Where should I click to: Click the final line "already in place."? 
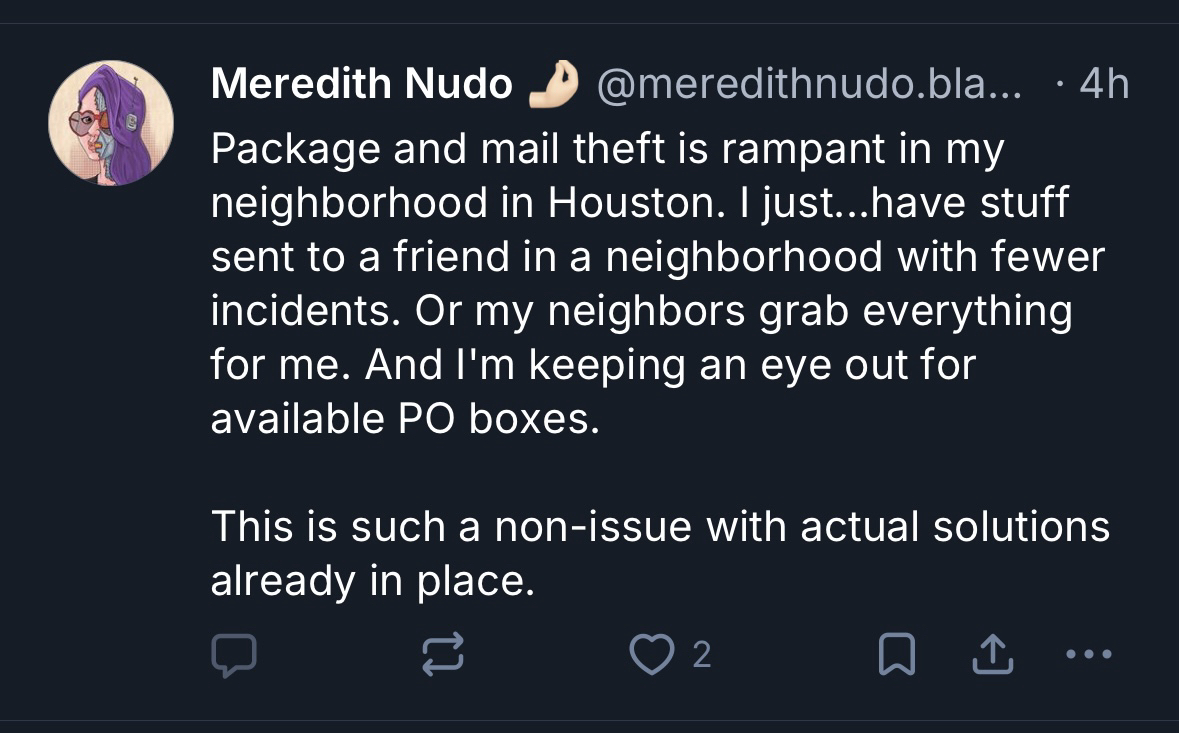(373, 581)
